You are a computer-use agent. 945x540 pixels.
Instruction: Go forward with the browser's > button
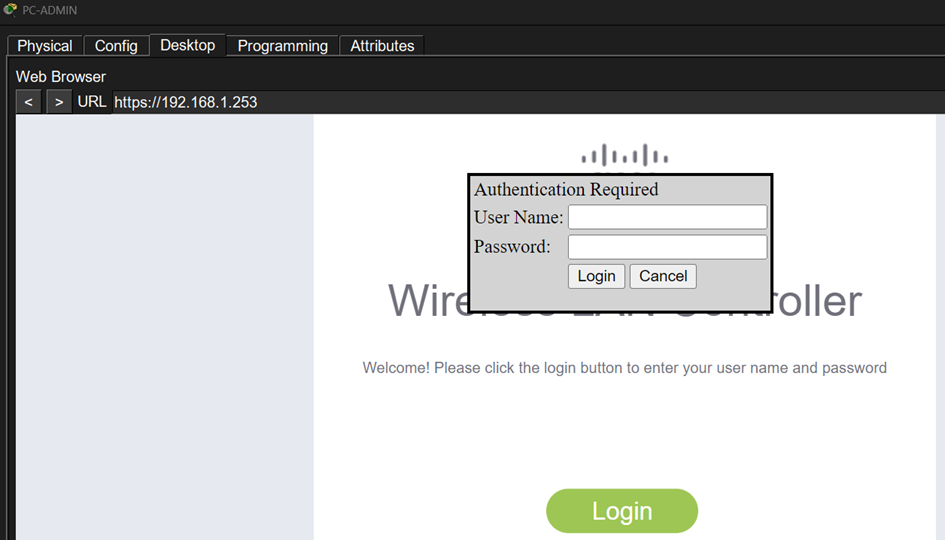(x=58, y=102)
